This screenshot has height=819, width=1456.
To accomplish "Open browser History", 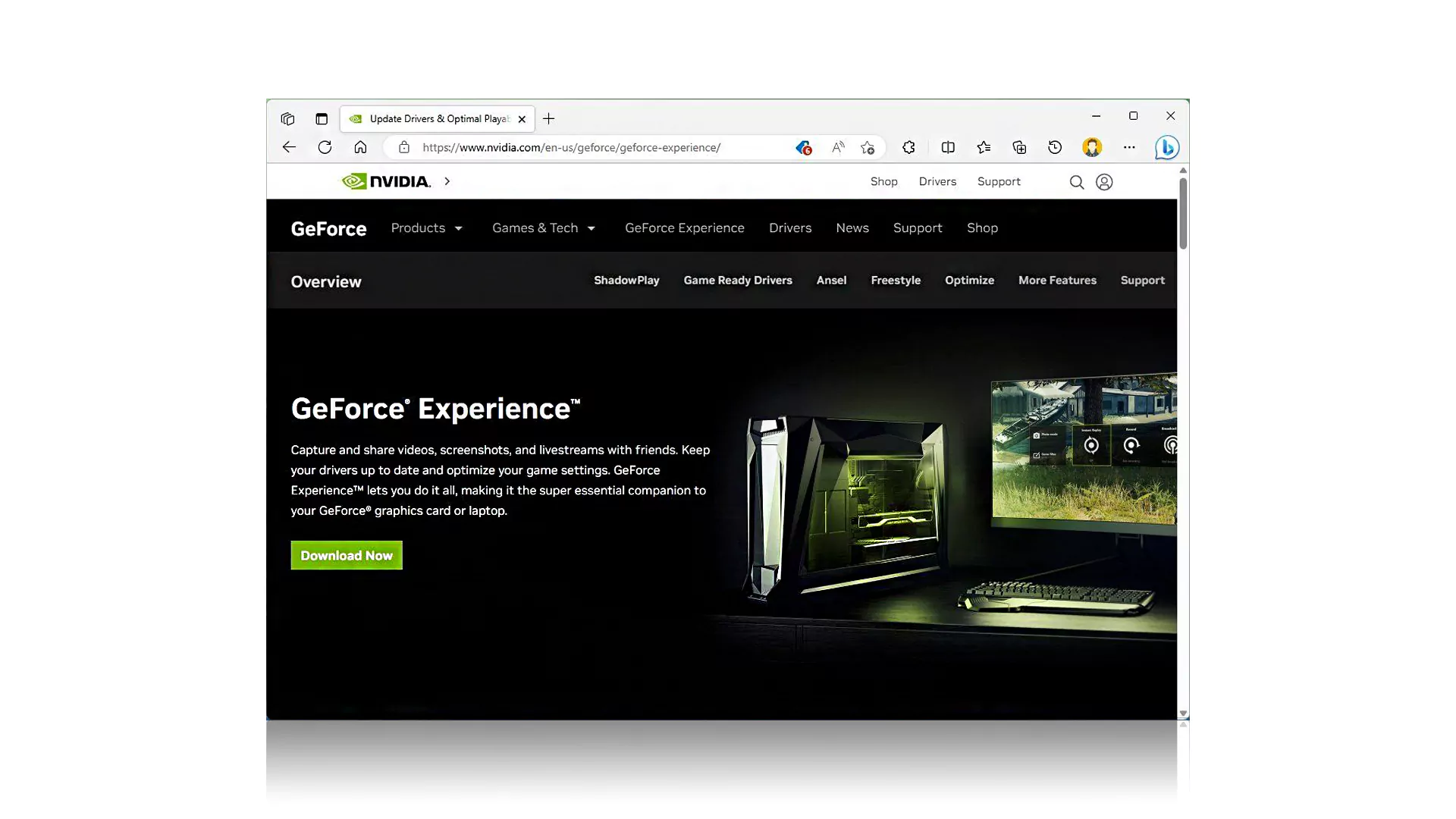I will coord(1055,147).
